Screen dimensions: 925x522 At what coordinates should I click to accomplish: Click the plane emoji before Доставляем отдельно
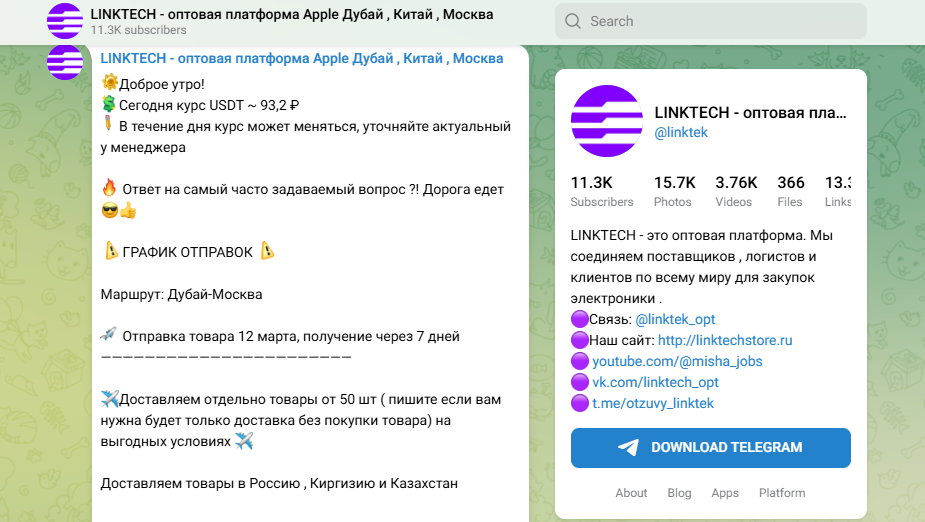(110, 399)
